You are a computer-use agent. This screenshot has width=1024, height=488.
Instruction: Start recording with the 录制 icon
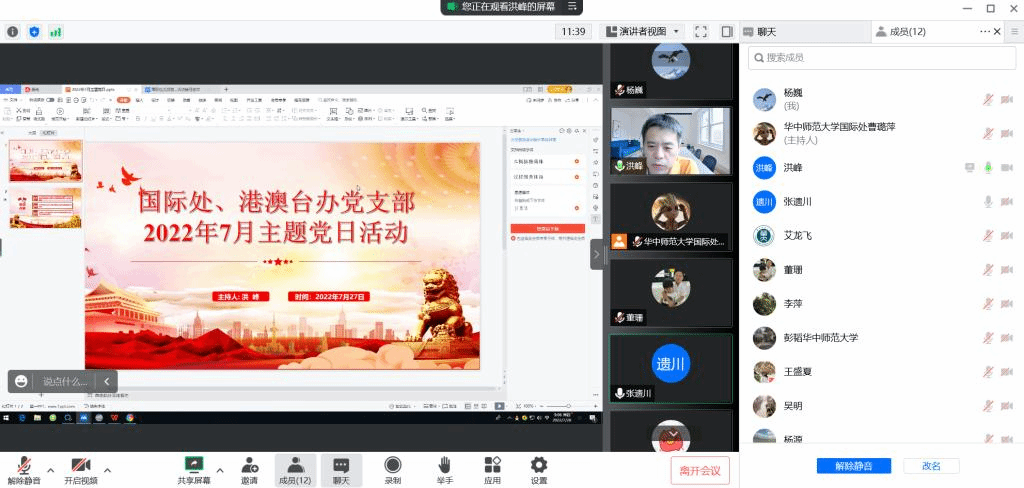tap(393, 470)
